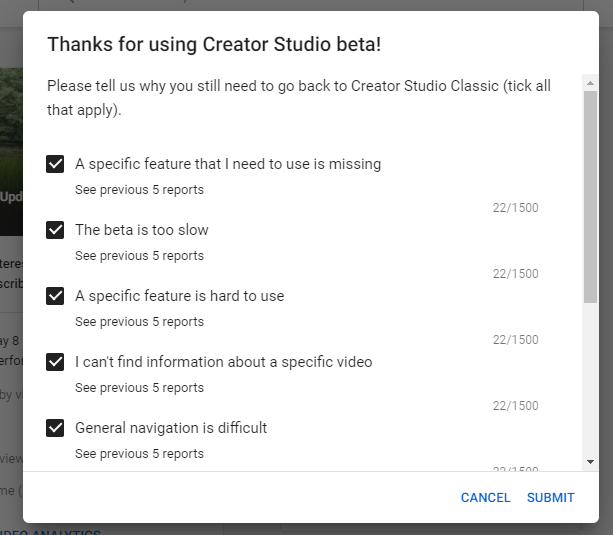This screenshot has height=535, width=613.
Task: Toggle 'I can't find information about a specific video'
Action: [55, 362]
